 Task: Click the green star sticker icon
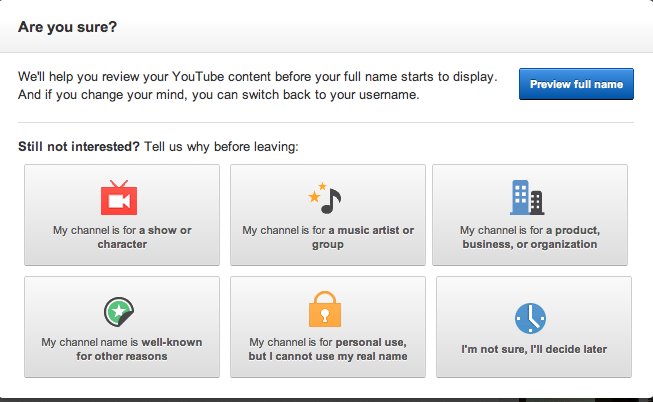point(119,312)
